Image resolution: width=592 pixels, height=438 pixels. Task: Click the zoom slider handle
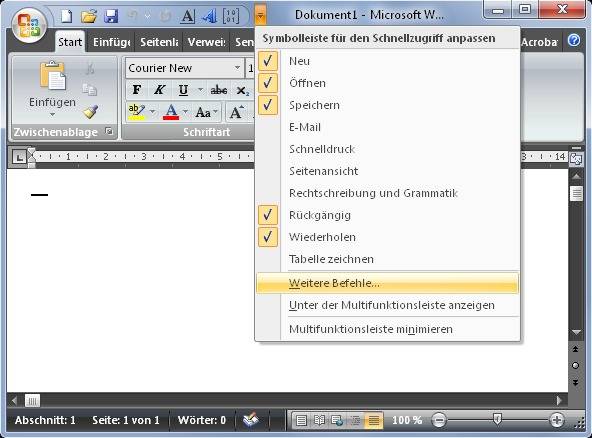click(x=498, y=419)
